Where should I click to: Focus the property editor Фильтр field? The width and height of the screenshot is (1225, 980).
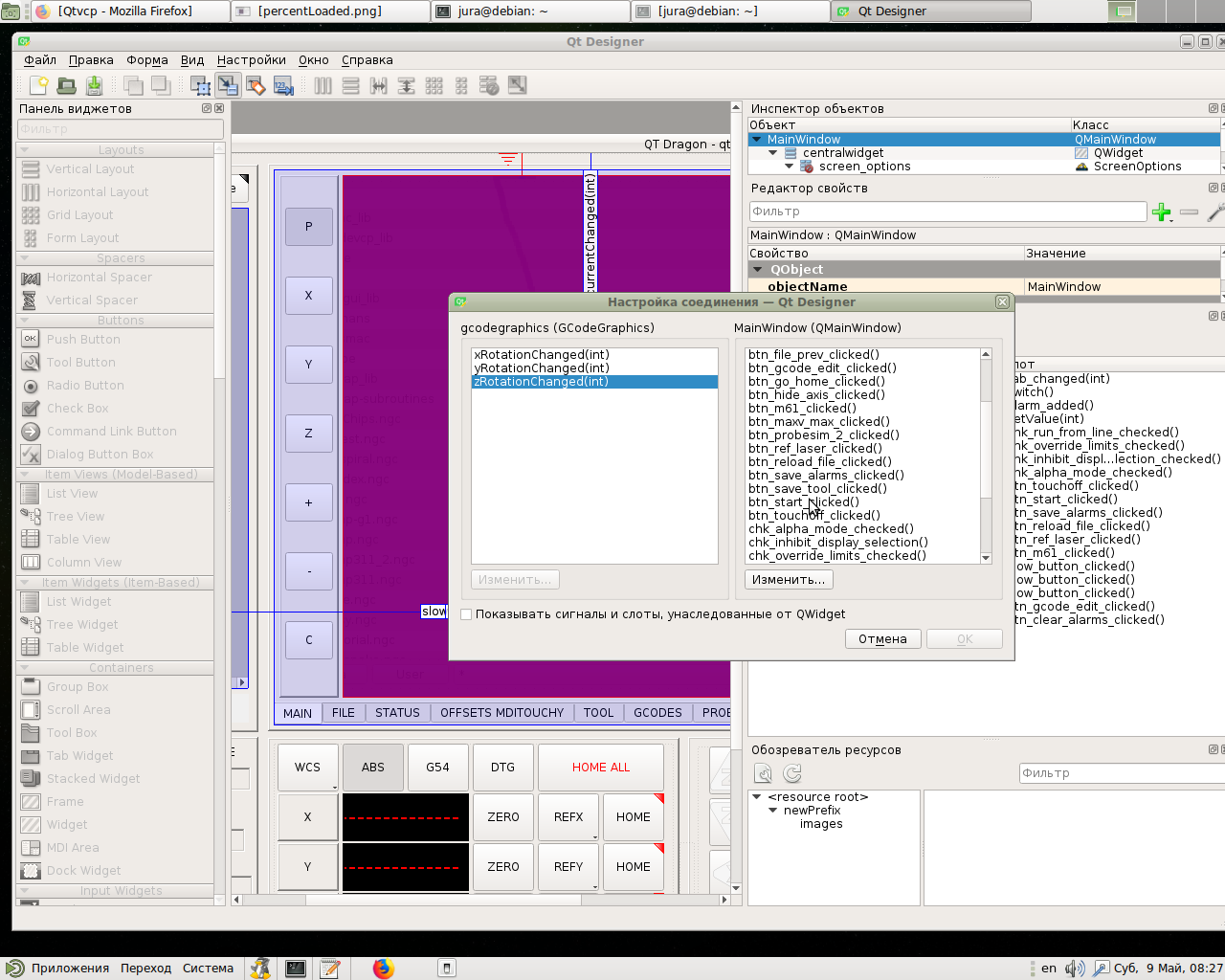click(947, 212)
